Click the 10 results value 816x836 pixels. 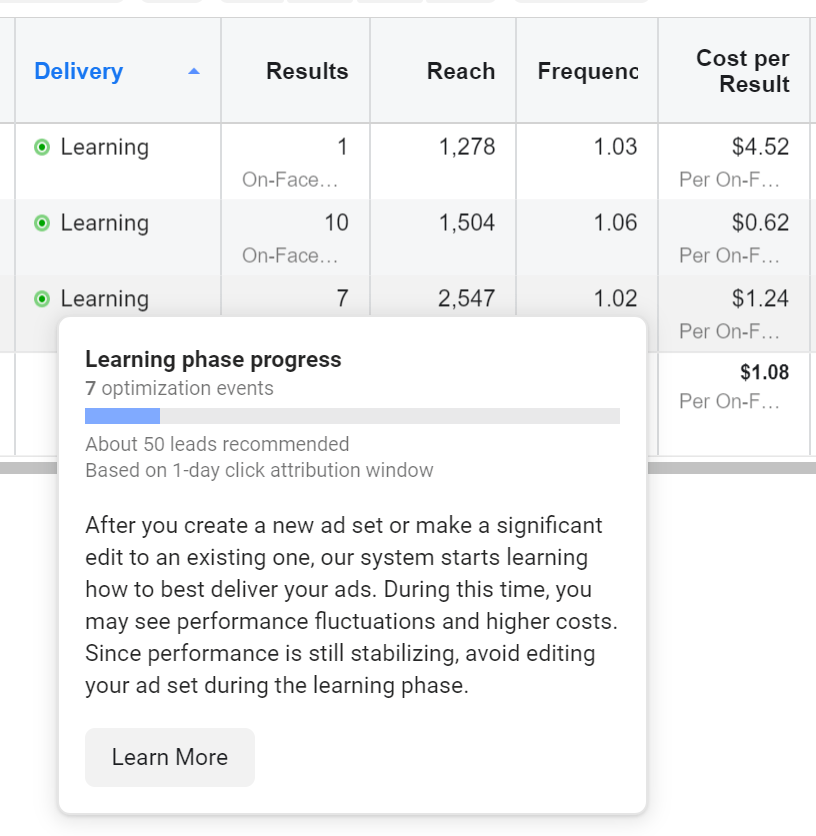point(336,223)
